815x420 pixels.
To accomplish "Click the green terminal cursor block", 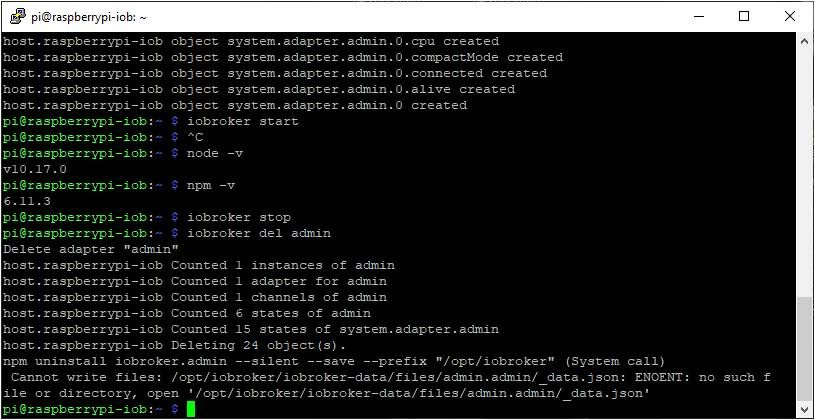I will point(191,410).
